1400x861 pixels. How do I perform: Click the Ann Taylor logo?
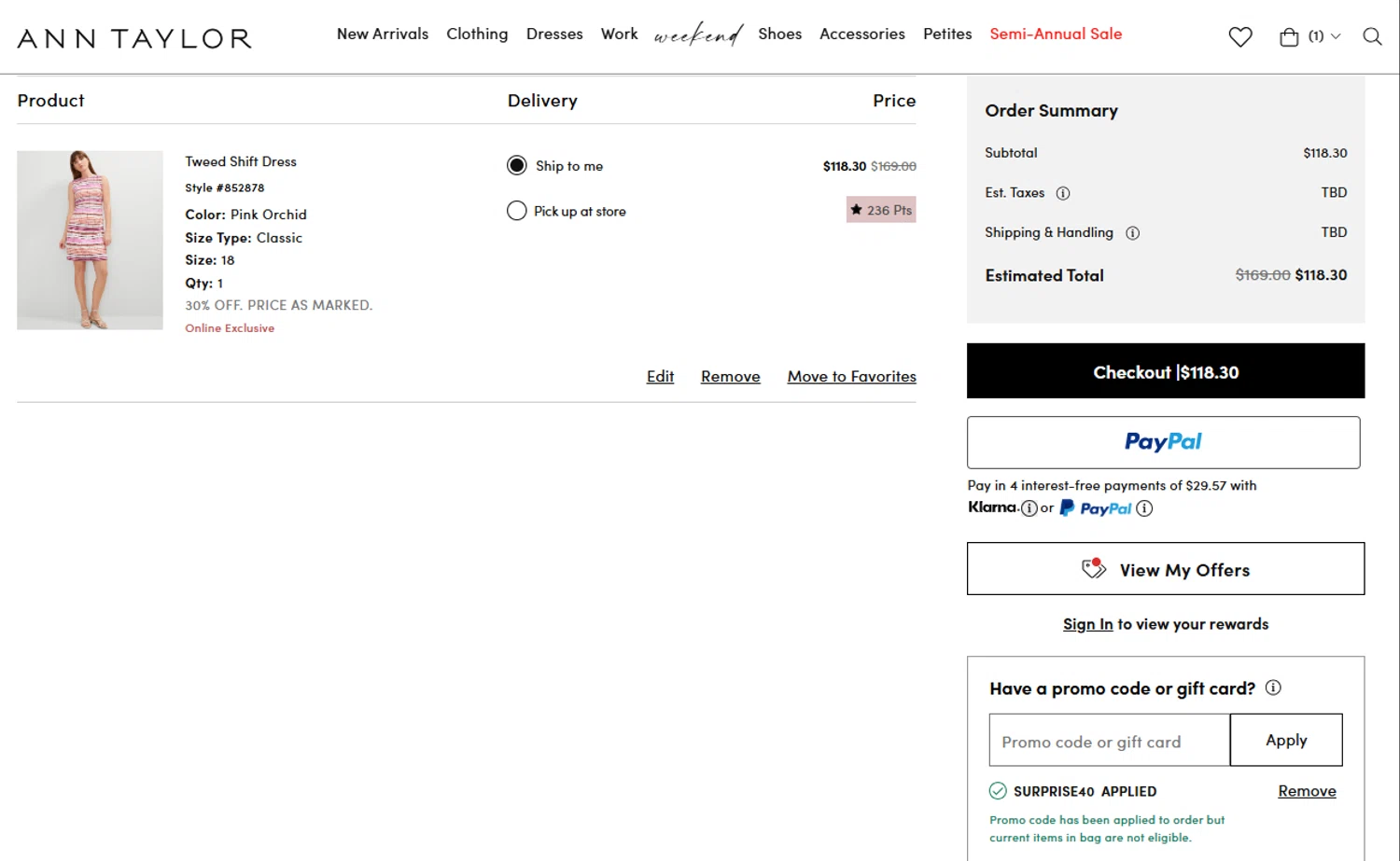(x=134, y=38)
